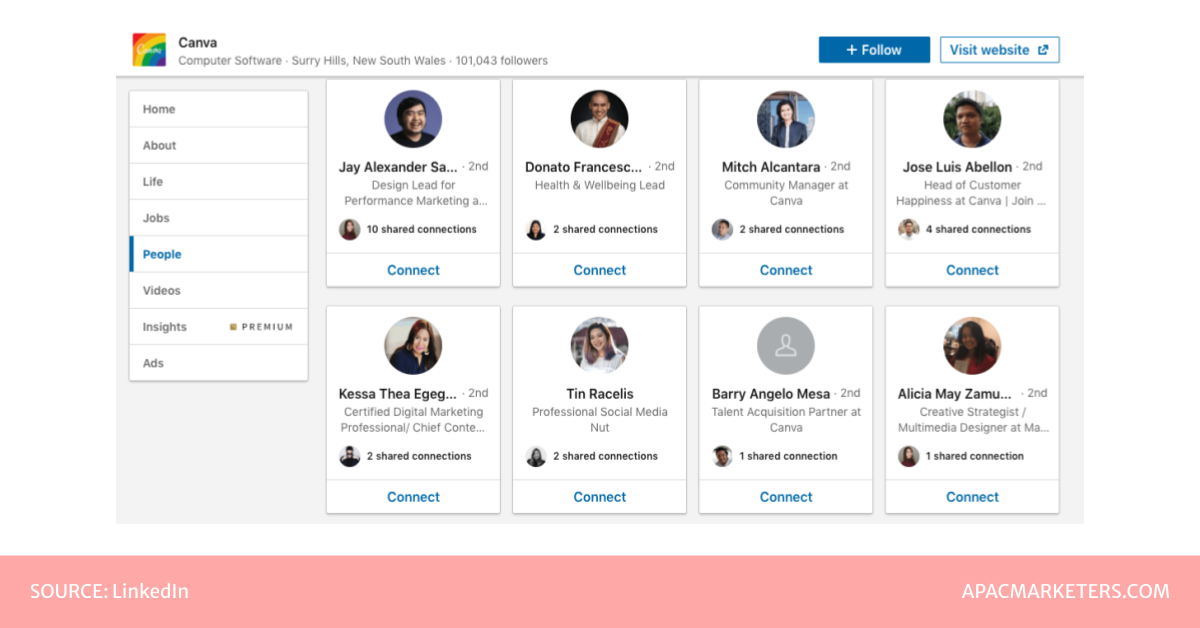Open the Ads section
Image resolution: width=1200 pixels, height=628 pixels.
(x=218, y=363)
